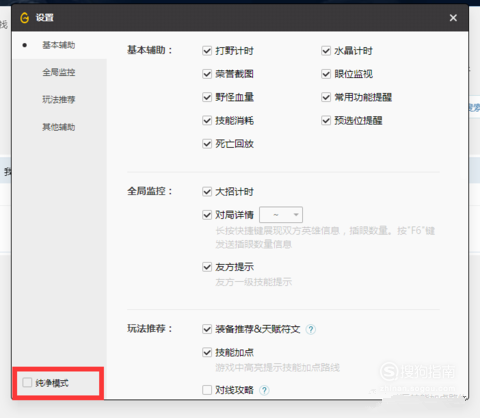Enable the 纯净模式 checkbox
The height and width of the screenshot is (418, 480).
click(27, 382)
